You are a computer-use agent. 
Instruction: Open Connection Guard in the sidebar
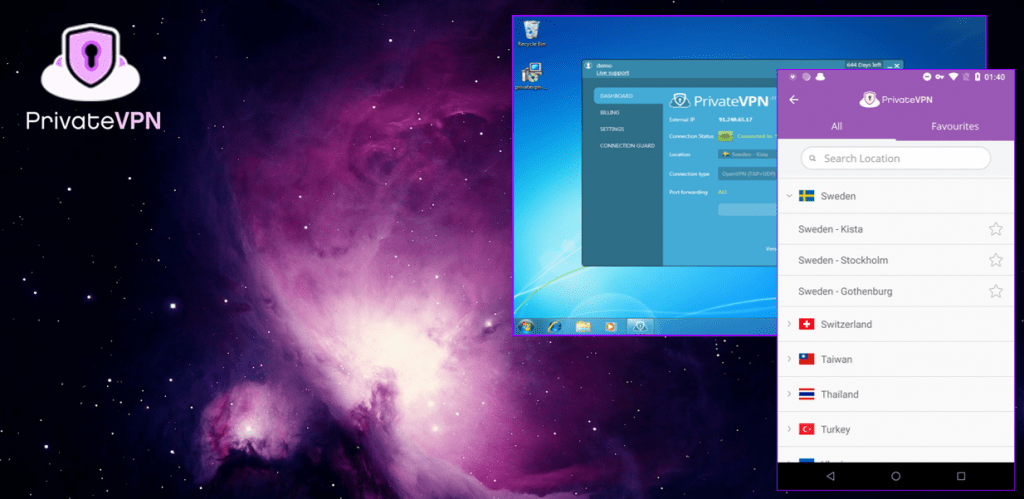pos(627,146)
